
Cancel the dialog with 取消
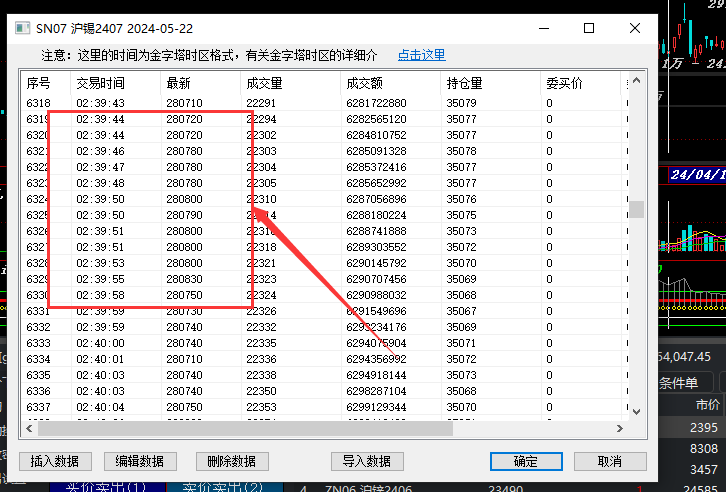point(610,461)
